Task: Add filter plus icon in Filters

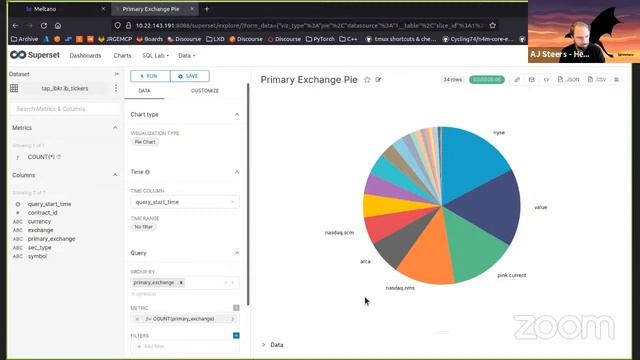Action: pos(236,336)
